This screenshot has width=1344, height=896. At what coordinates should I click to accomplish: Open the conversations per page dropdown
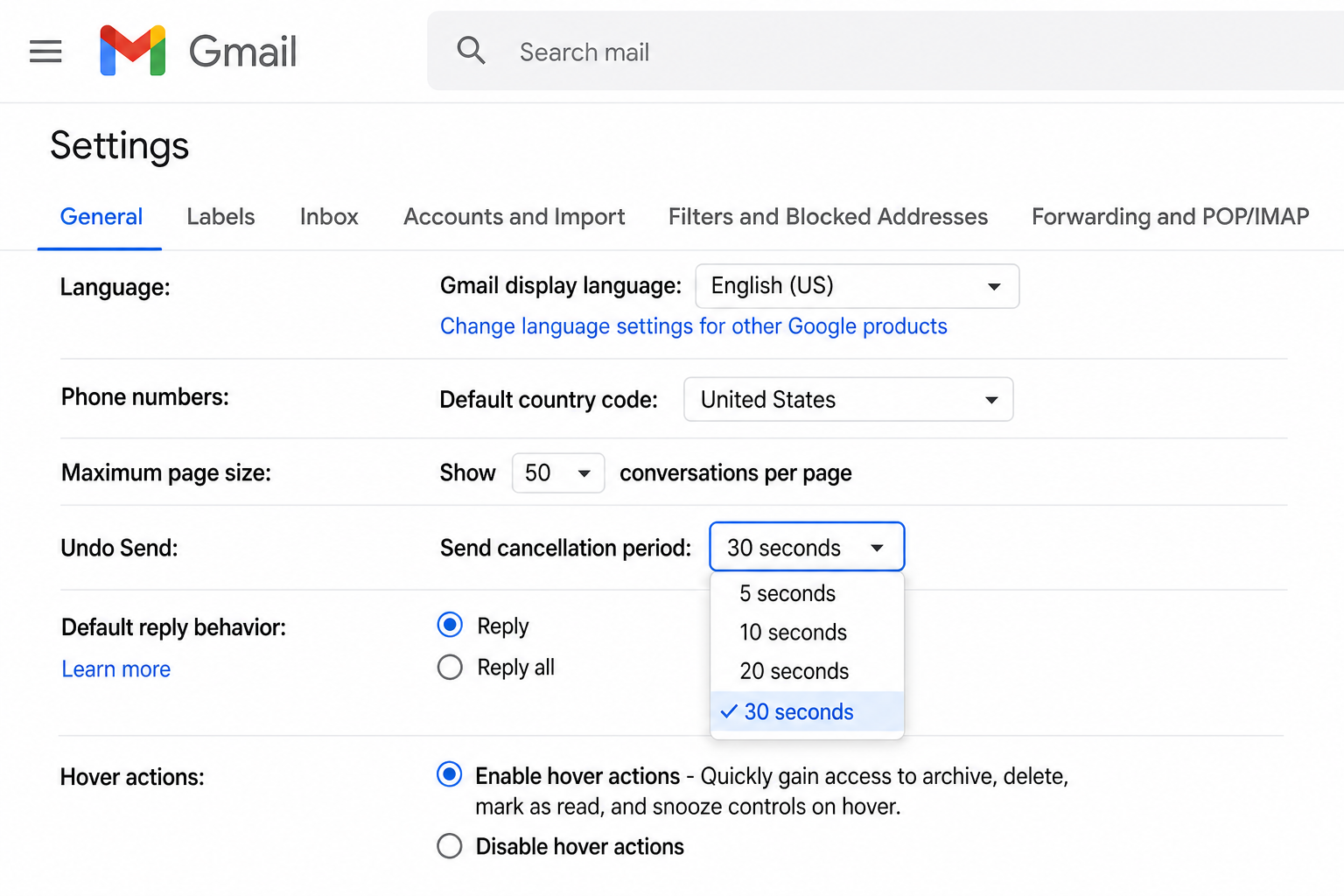coord(558,472)
